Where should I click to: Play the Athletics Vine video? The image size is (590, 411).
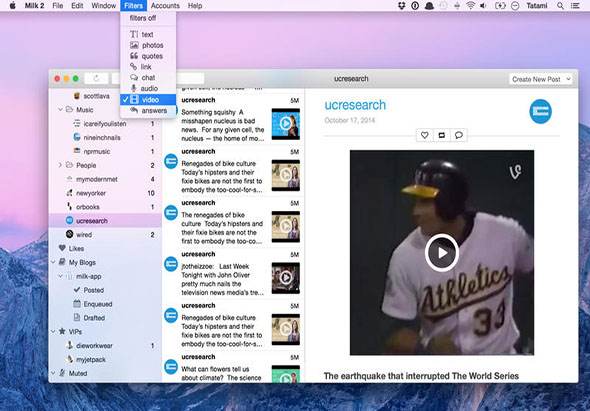442,253
